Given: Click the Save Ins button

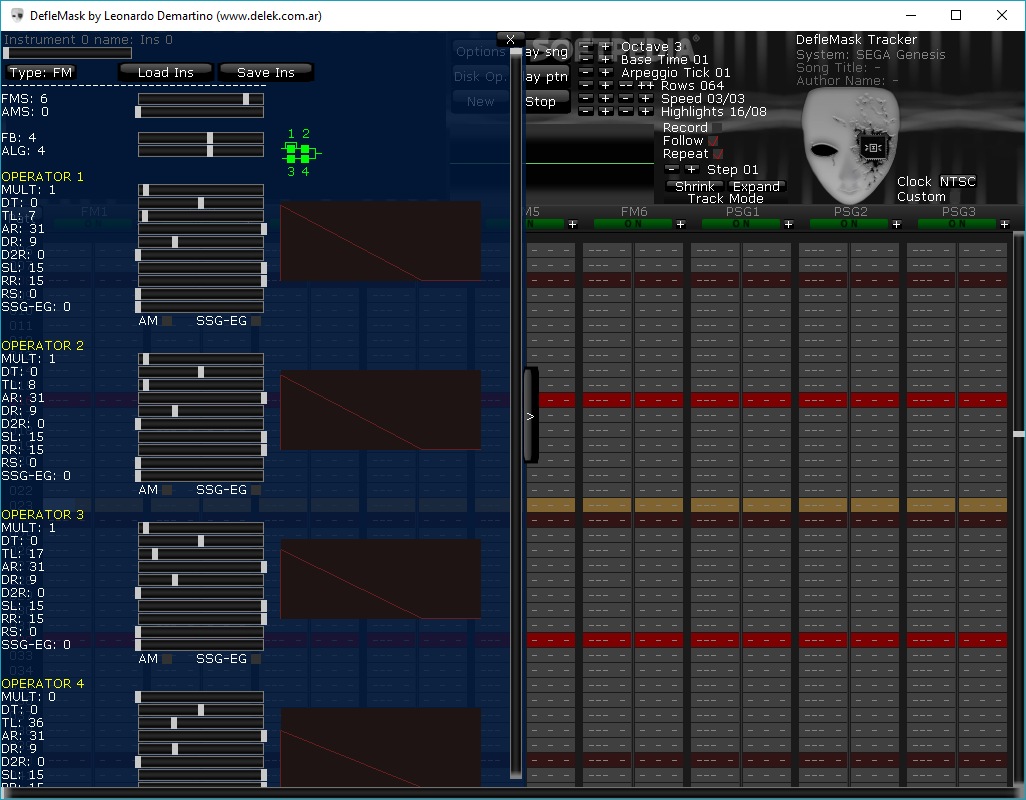Looking at the screenshot, I should coord(266,73).
